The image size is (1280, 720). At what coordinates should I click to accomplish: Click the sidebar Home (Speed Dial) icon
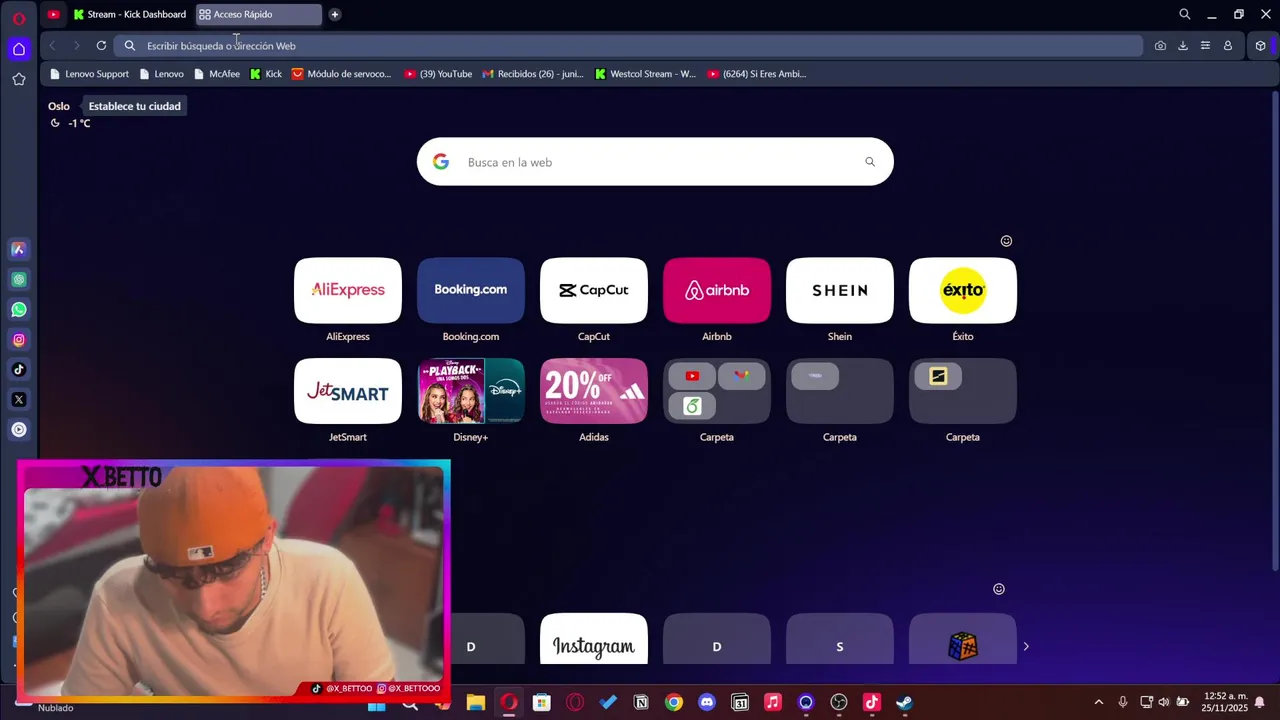[18, 49]
